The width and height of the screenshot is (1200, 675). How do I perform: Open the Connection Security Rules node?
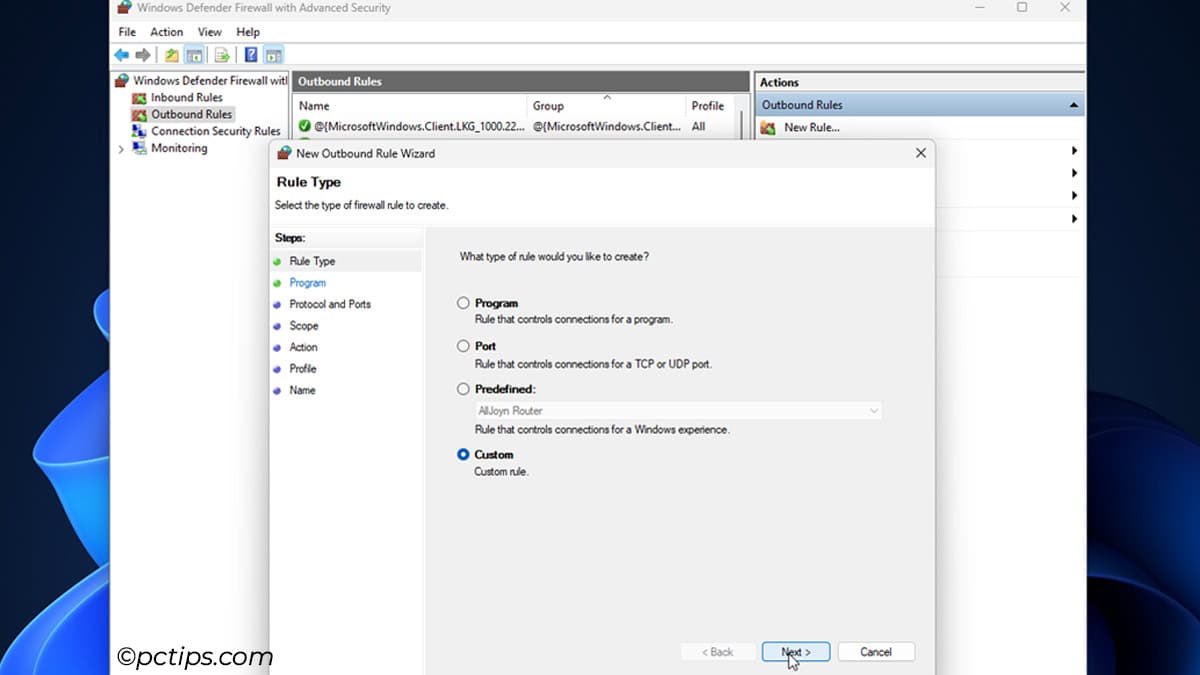pyautogui.click(x=215, y=131)
